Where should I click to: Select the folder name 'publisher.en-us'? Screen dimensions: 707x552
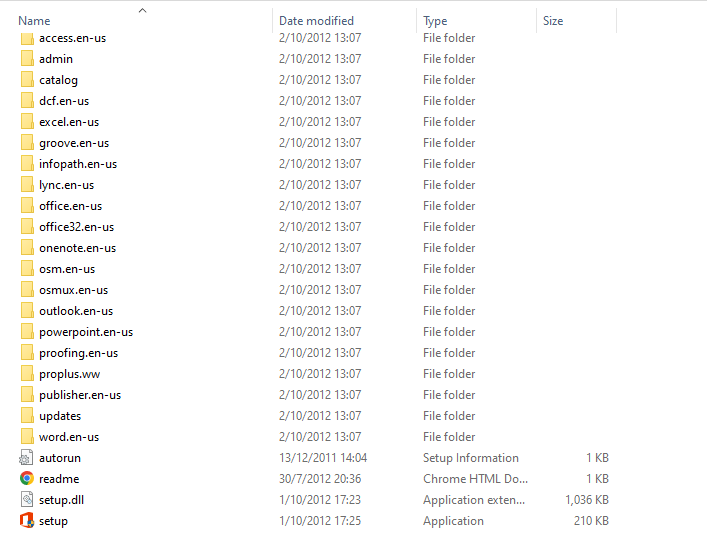tap(80, 395)
